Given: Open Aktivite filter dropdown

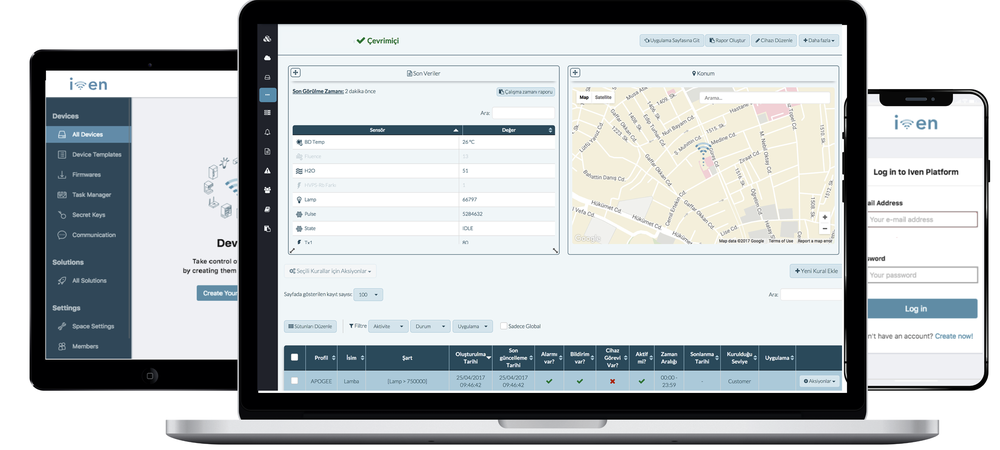Looking at the screenshot, I should [x=389, y=326].
